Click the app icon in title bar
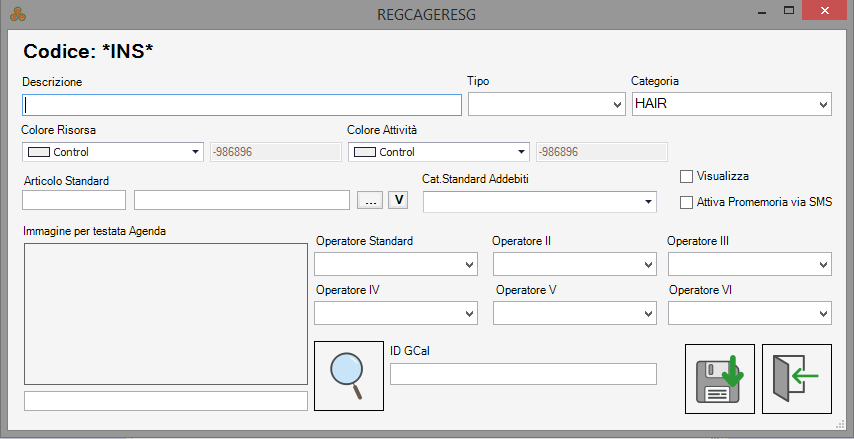854x439 pixels. (x=17, y=14)
